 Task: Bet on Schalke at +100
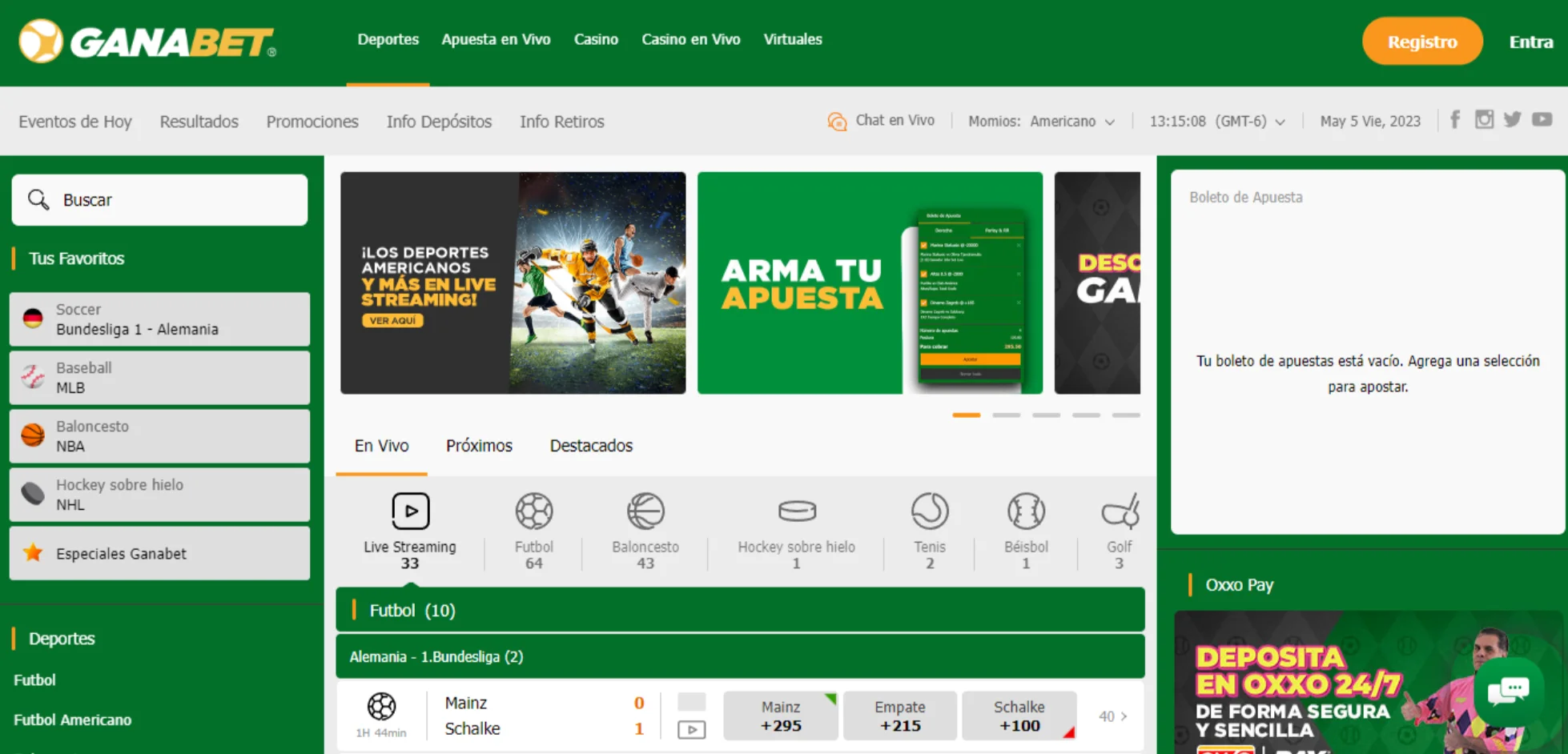(x=1019, y=716)
